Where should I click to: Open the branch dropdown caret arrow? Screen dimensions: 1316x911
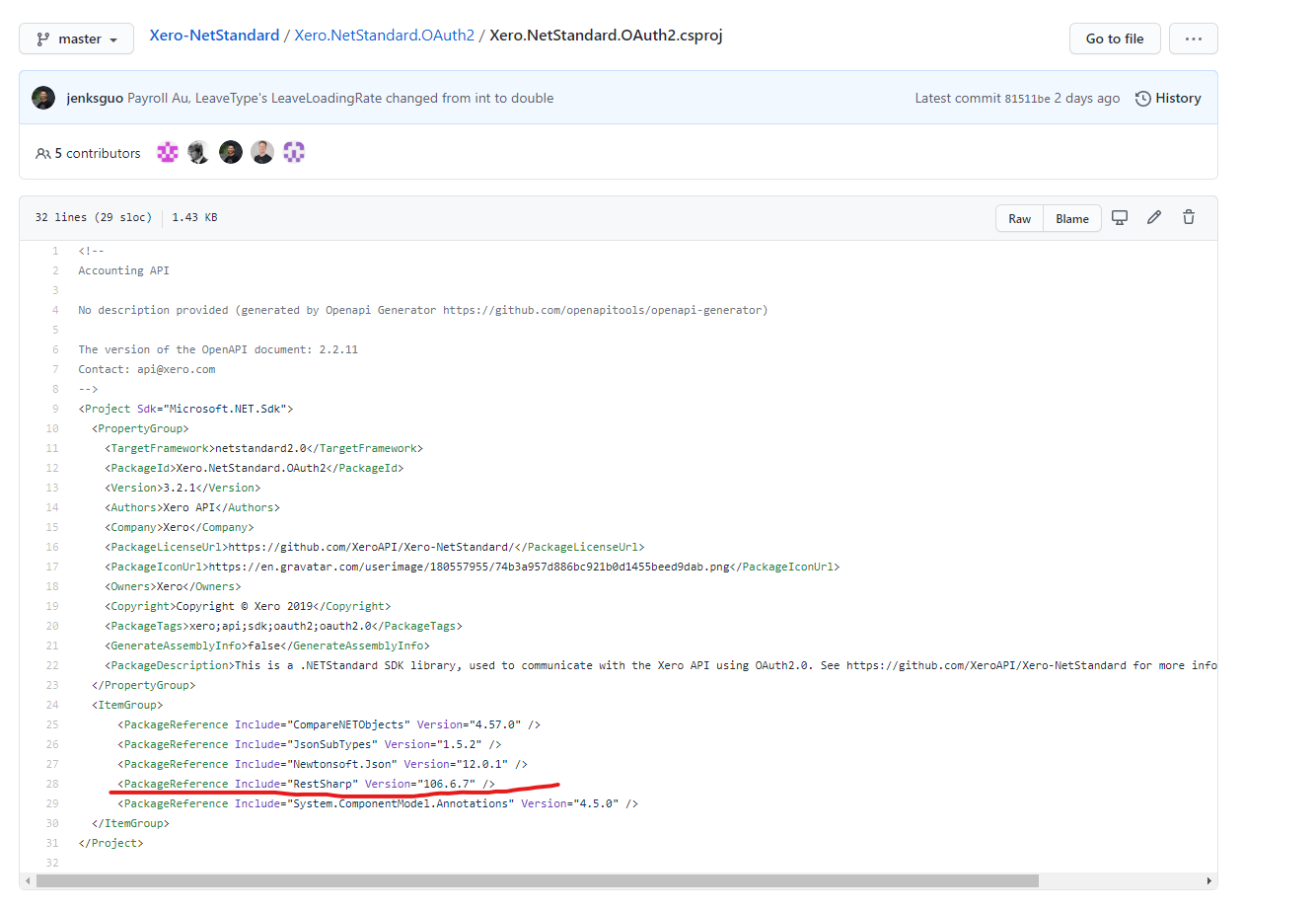(x=113, y=38)
